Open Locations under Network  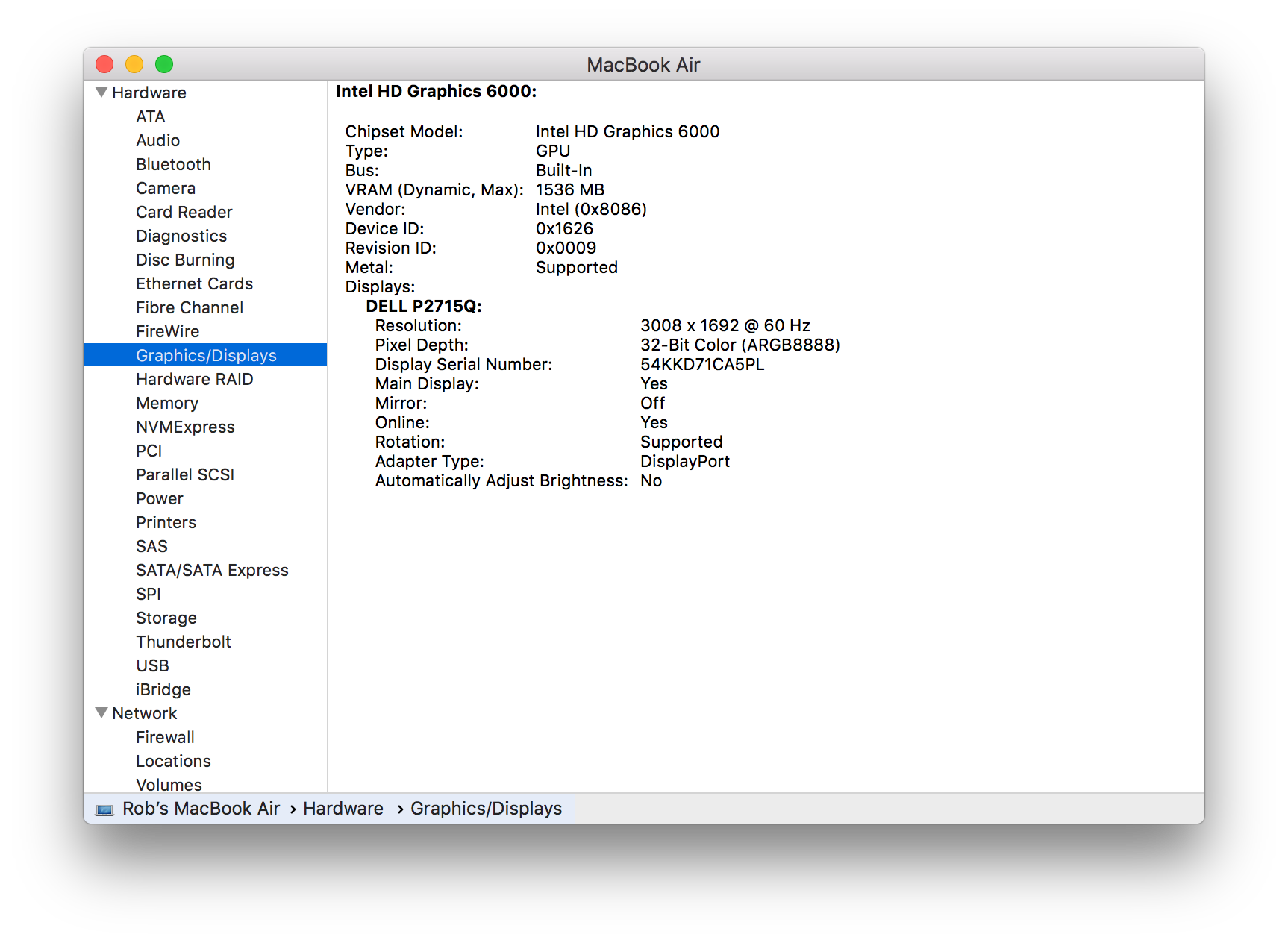(x=174, y=761)
